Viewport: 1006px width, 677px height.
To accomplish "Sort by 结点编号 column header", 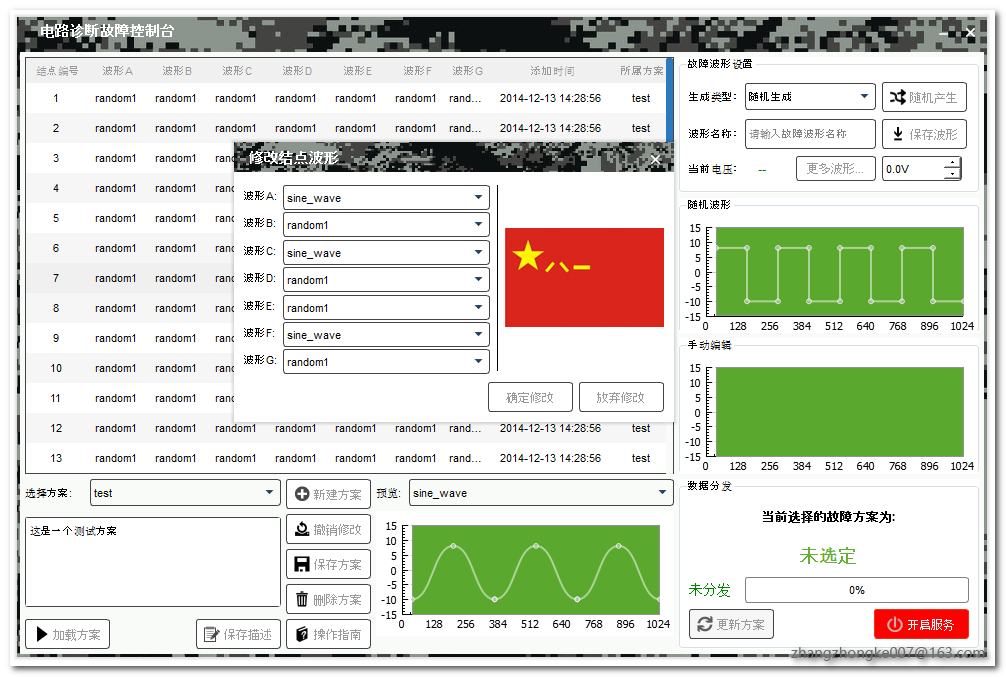I will (x=57, y=71).
